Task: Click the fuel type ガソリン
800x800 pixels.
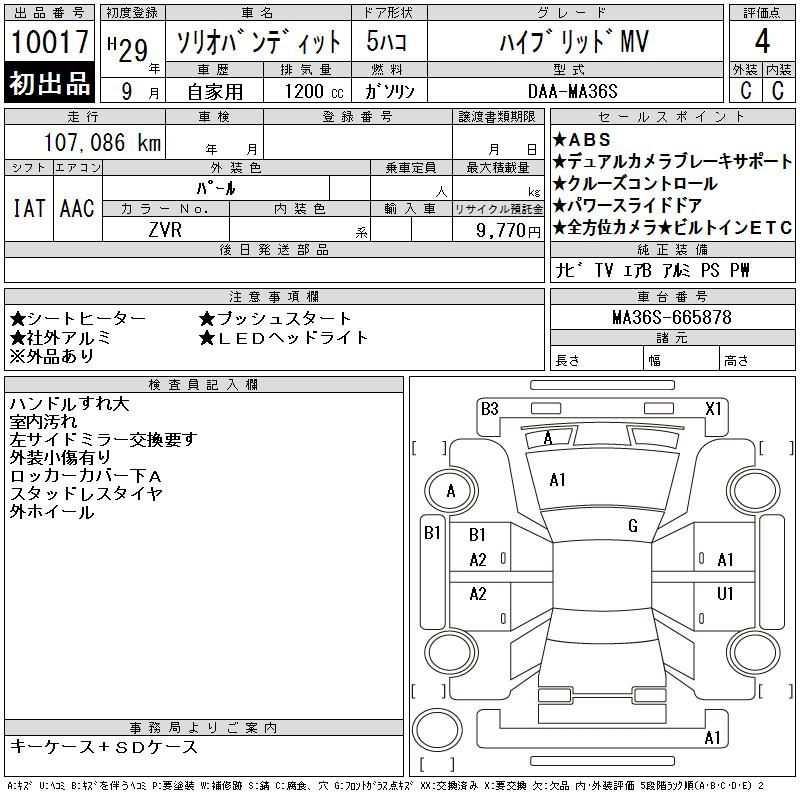Action: coord(389,91)
